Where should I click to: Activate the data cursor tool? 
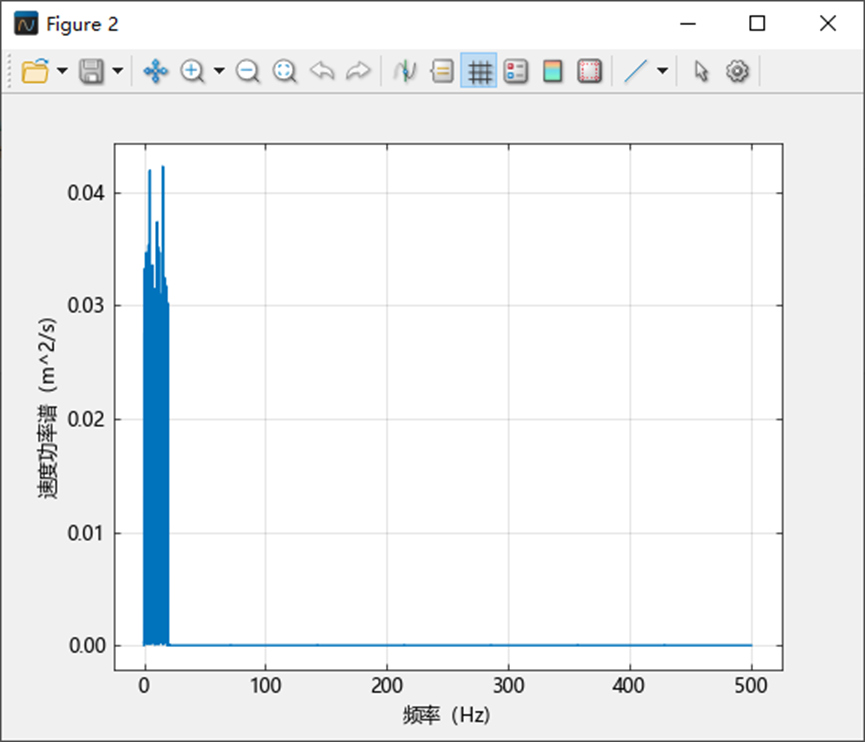(405, 71)
